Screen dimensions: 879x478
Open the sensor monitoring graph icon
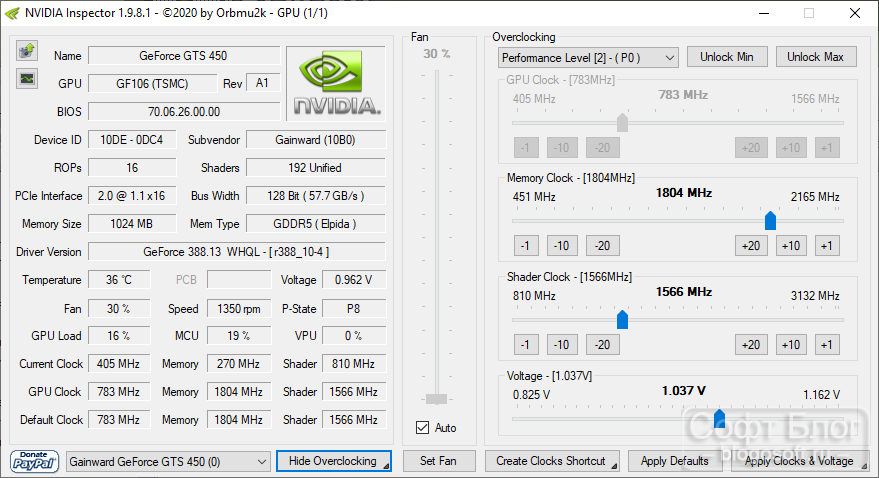pos(26,78)
